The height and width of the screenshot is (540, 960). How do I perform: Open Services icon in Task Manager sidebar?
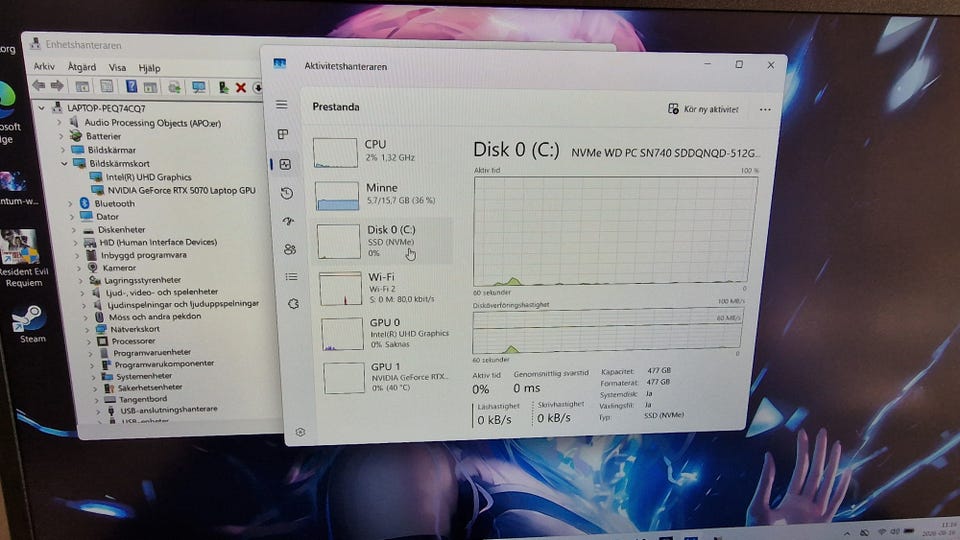coord(293,304)
